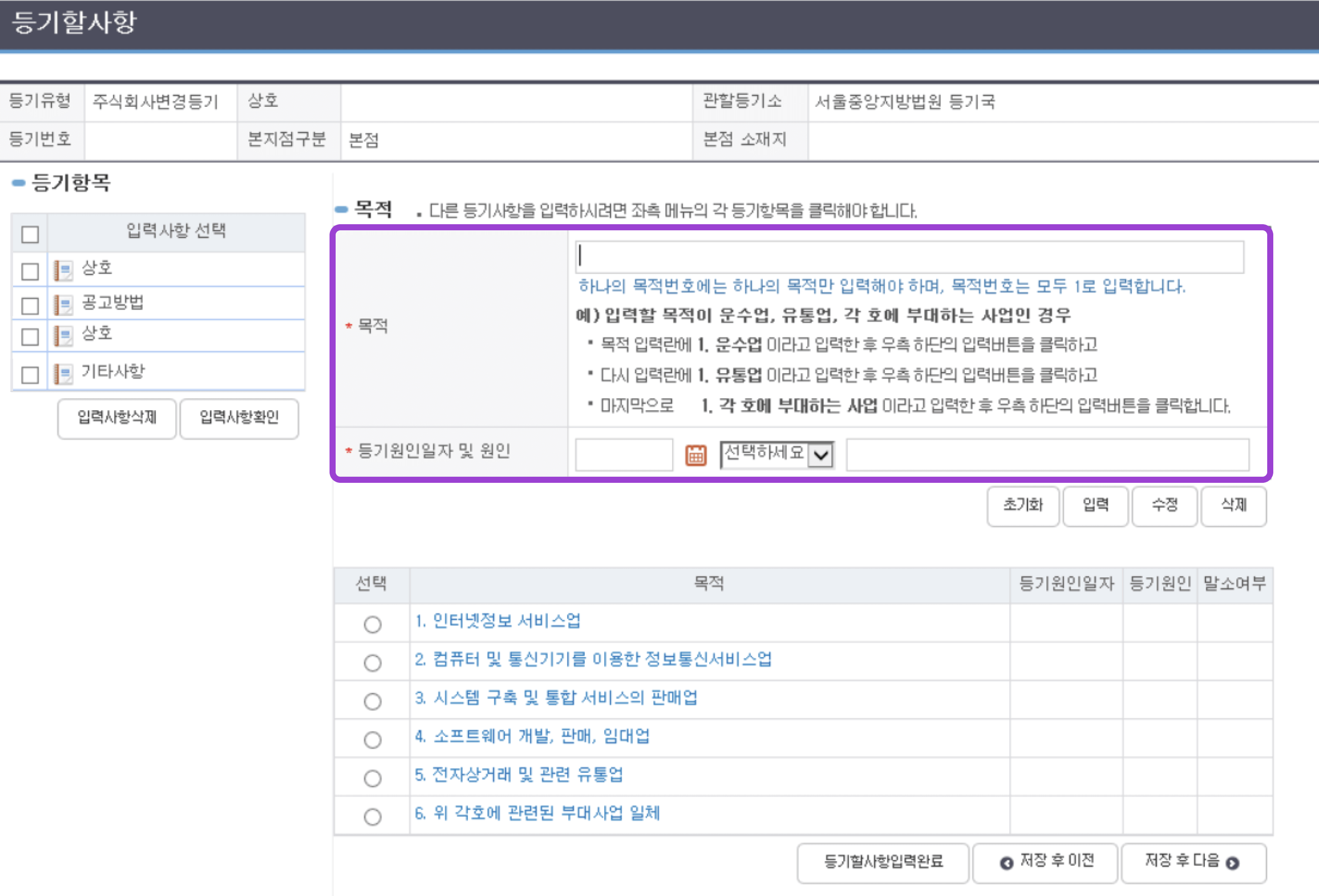Open the 기타사항 item in the list
This screenshot has width=1319, height=896.
113,371
